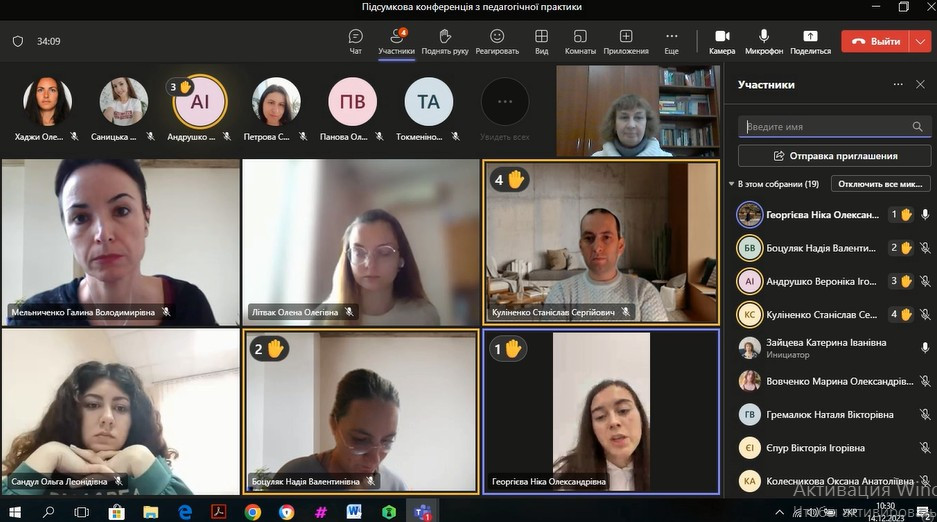The width and height of the screenshot is (937, 522).
Task: Open the Приложения apps icon
Action: pyautogui.click(x=626, y=40)
